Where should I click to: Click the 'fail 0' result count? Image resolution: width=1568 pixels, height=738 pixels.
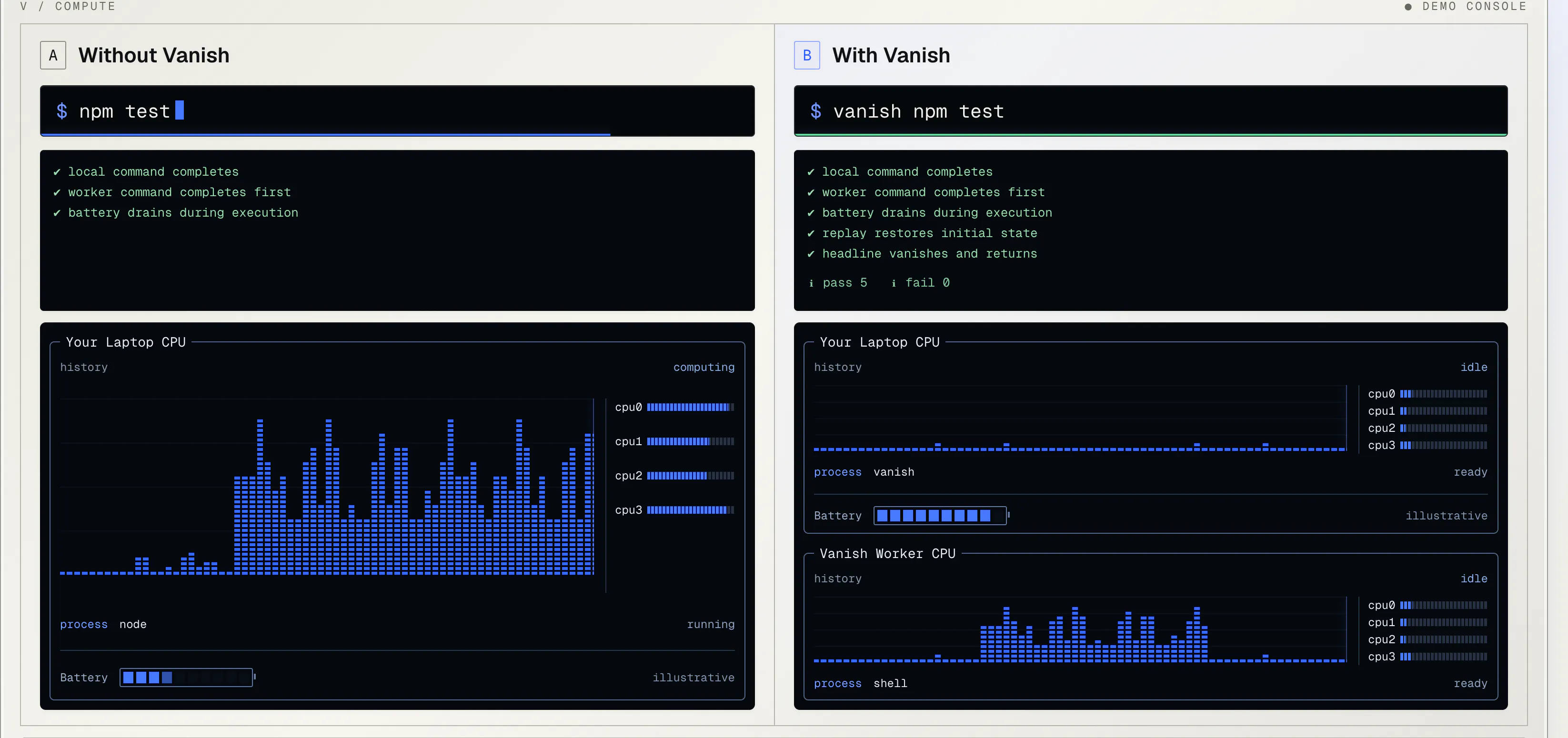[x=928, y=283]
